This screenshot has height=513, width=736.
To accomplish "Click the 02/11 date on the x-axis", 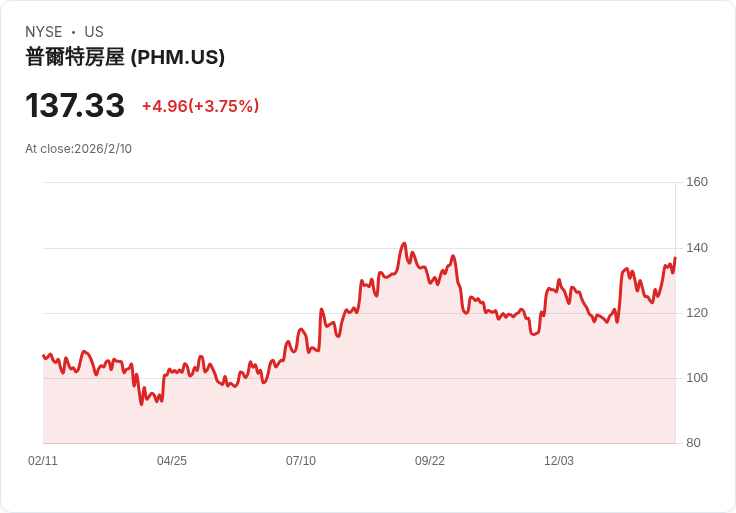I will coord(43,461).
